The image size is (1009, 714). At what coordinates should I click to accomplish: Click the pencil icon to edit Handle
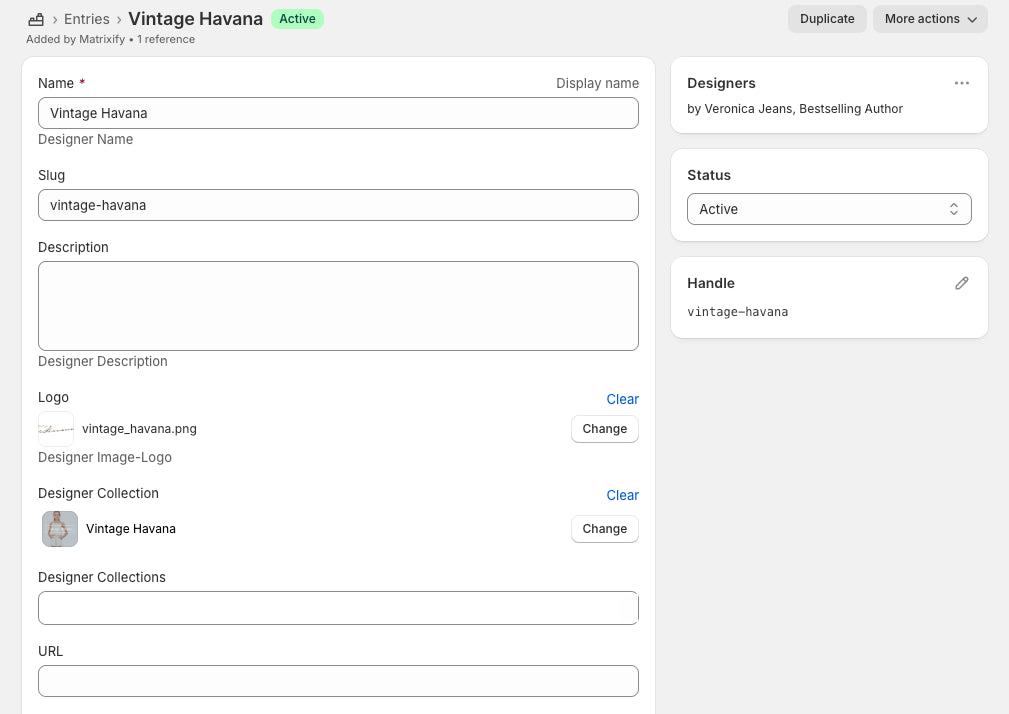click(961, 283)
